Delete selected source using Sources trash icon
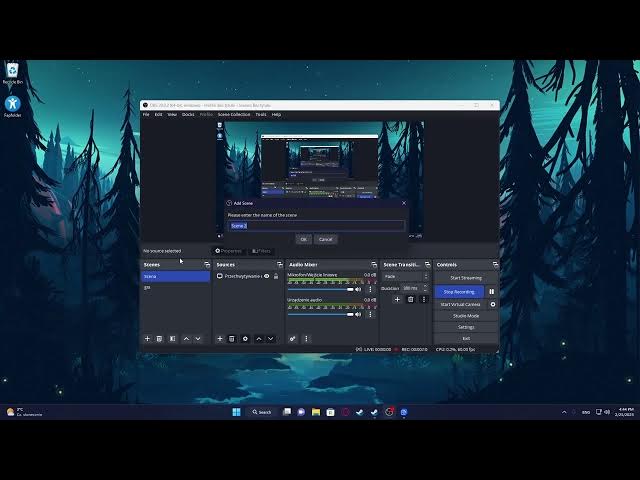This screenshot has width=640, height=480. pyautogui.click(x=232, y=339)
